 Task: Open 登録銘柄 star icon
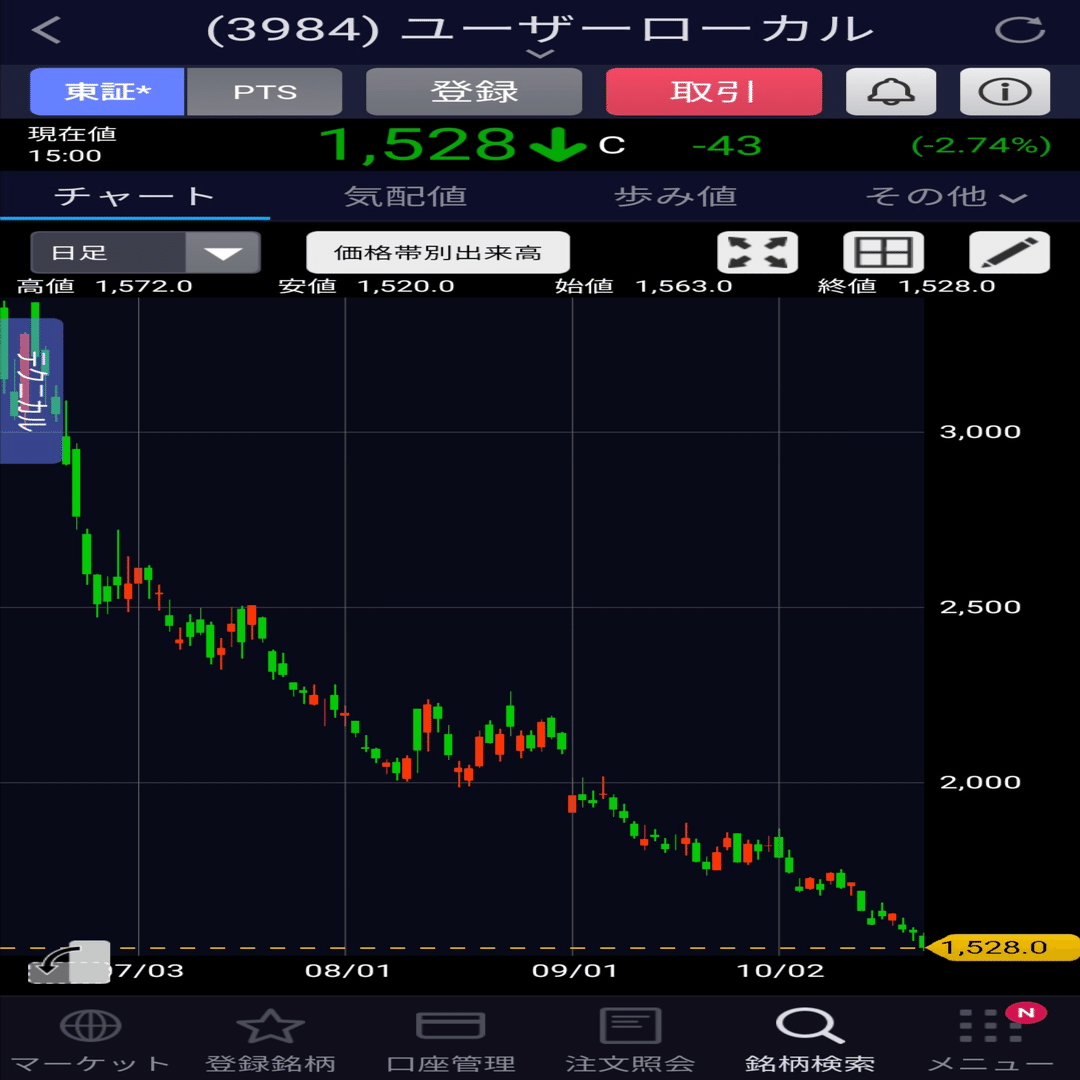pos(270,1026)
